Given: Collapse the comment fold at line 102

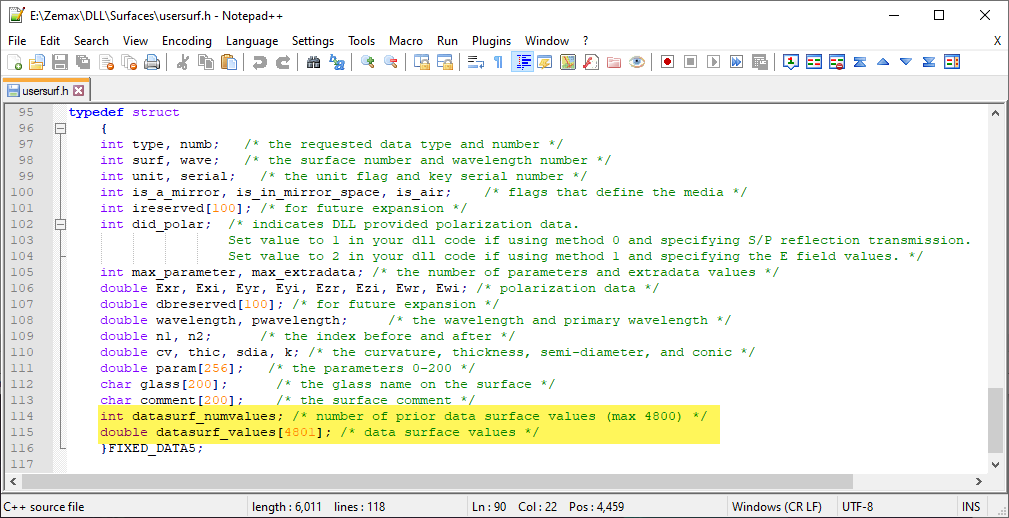Looking at the screenshot, I should pyautogui.click(x=60, y=225).
